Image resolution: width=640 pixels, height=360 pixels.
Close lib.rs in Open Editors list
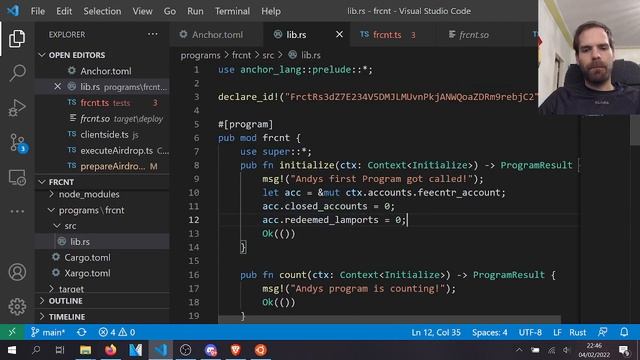click(x=58, y=87)
